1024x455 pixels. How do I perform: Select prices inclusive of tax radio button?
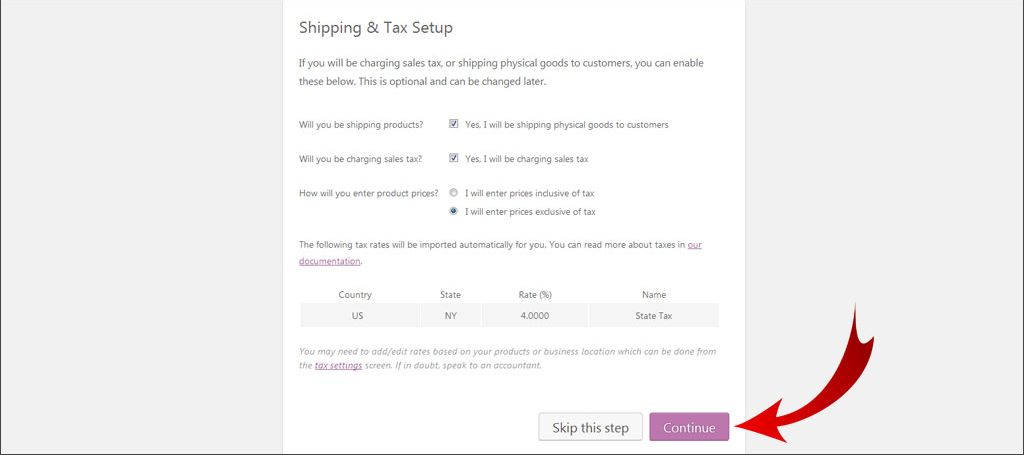click(454, 192)
